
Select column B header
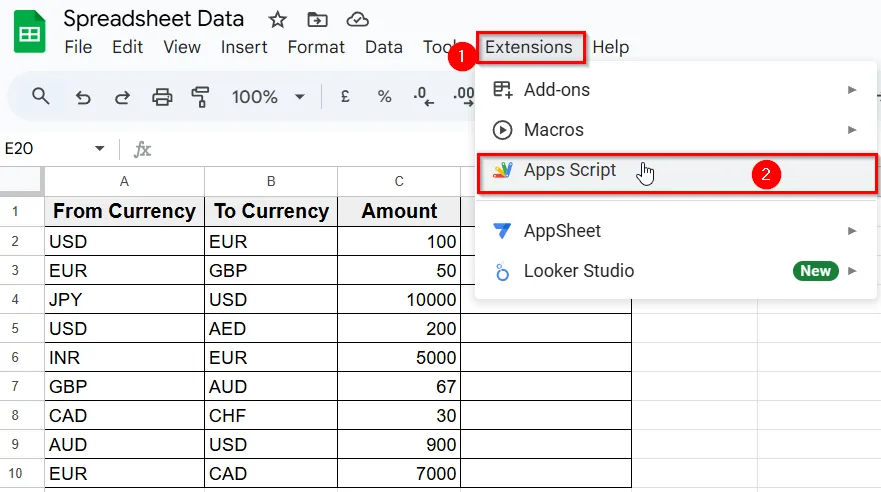271,181
